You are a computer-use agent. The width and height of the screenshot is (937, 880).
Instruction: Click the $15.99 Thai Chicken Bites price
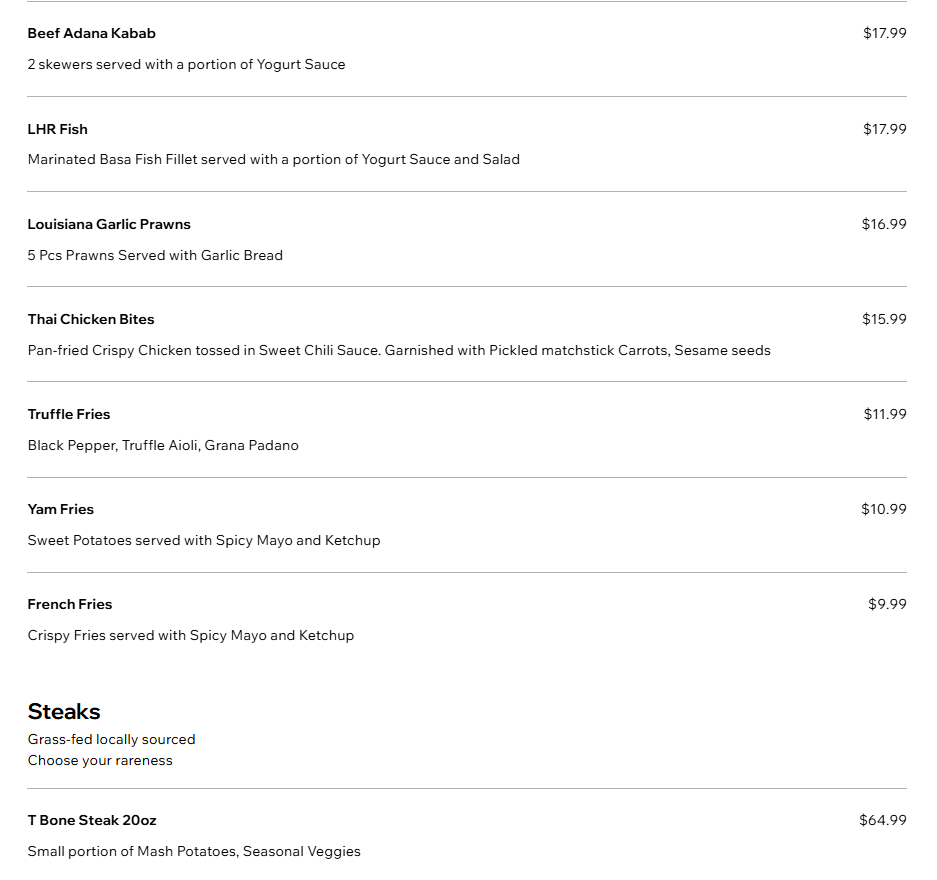pos(884,319)
